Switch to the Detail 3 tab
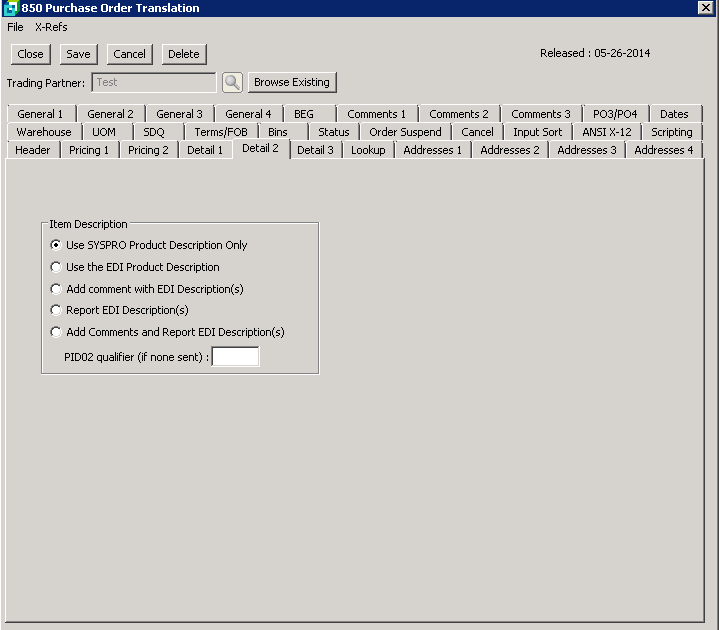The image size is (719, 630). 315,150
